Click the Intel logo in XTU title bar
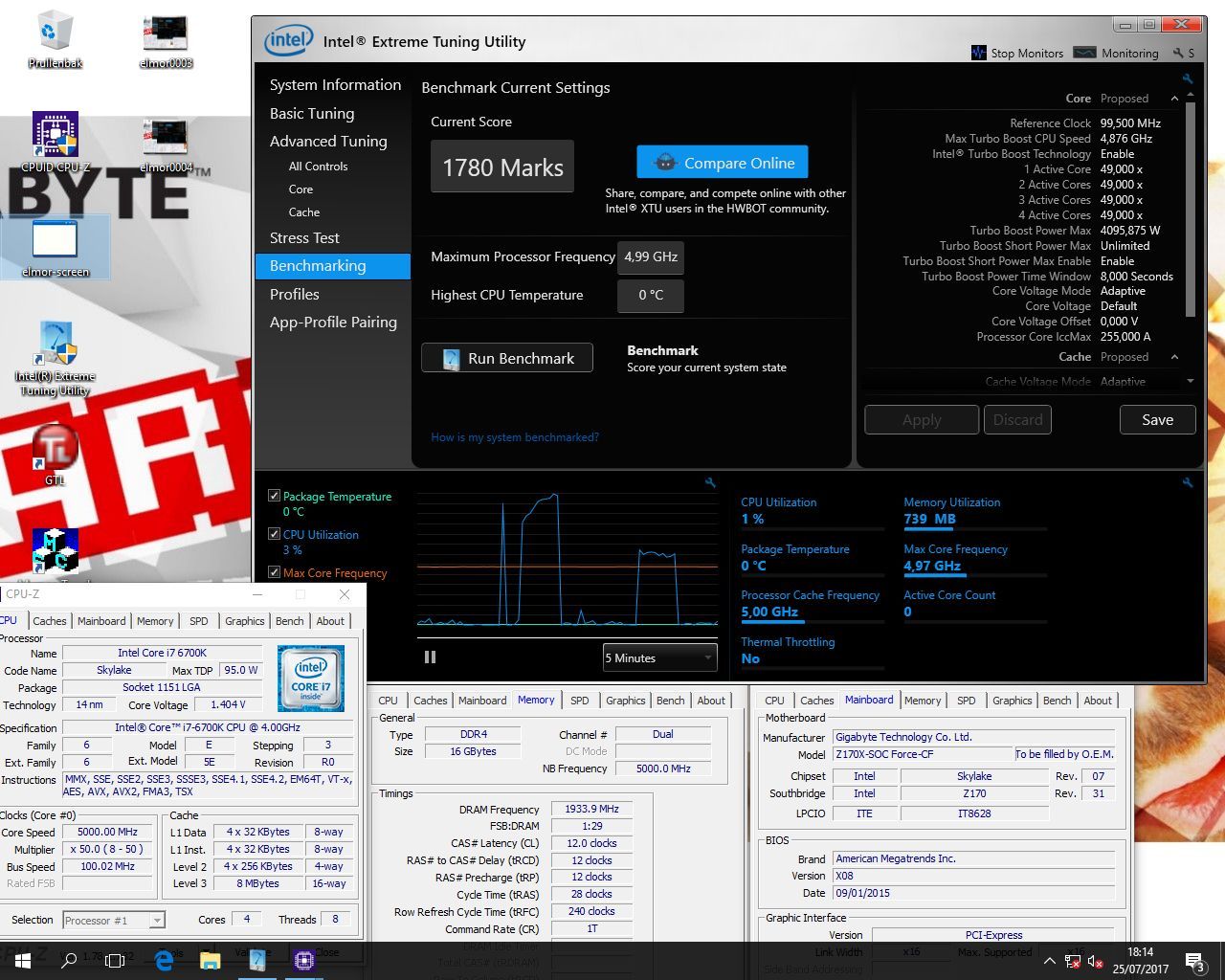1225x980 pixels. point(288,40)
